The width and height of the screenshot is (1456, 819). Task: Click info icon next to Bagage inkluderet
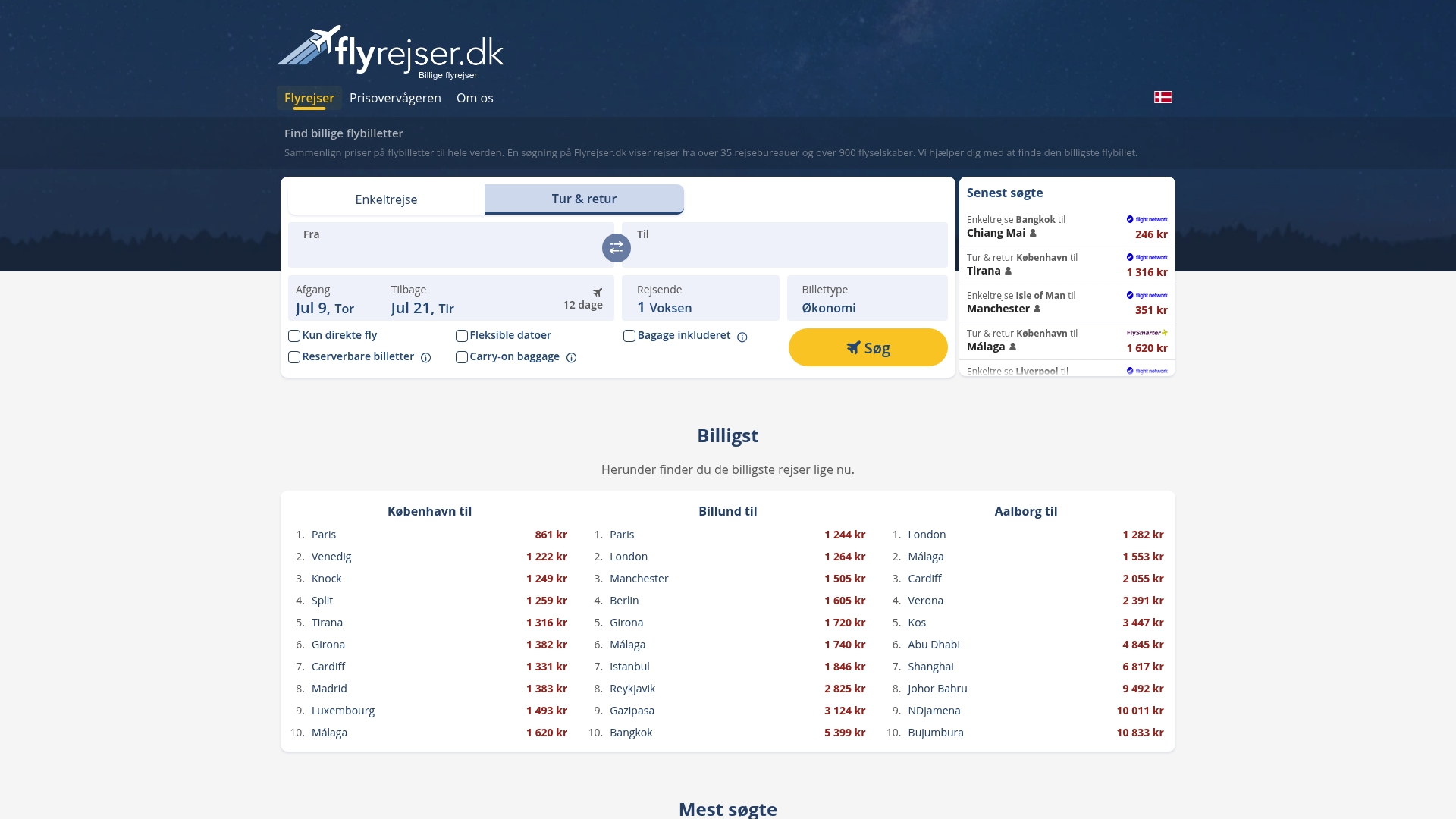742,337
